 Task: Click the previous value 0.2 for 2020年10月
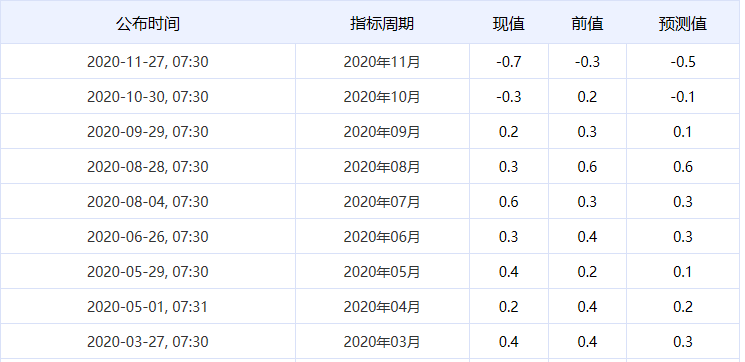587,97
